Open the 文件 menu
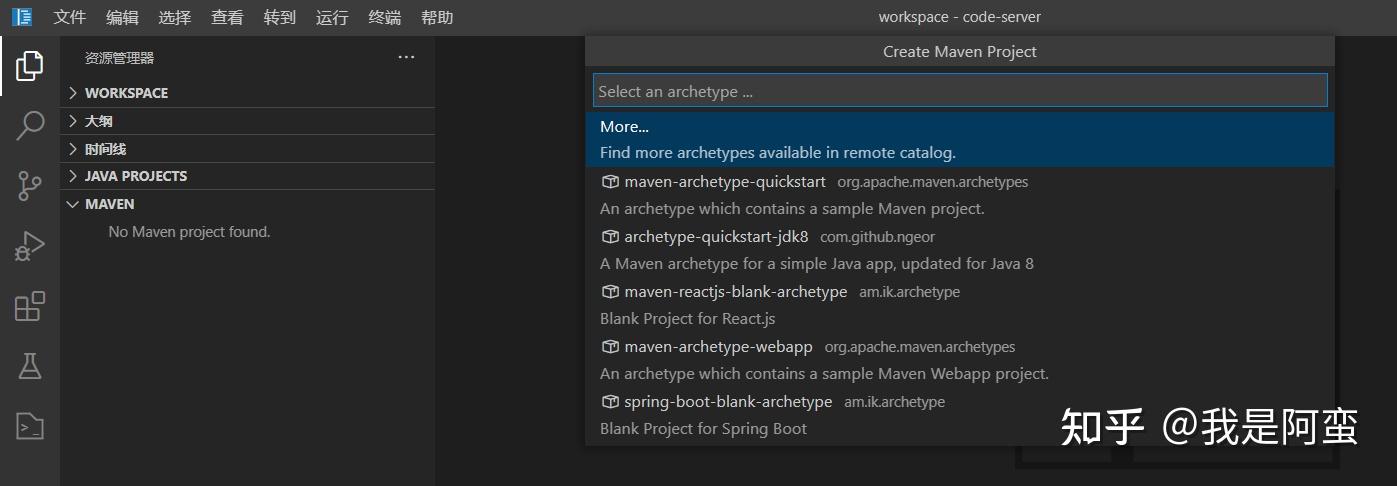The width and height of the screenshot is (1397, 486). tap(70, 17)
